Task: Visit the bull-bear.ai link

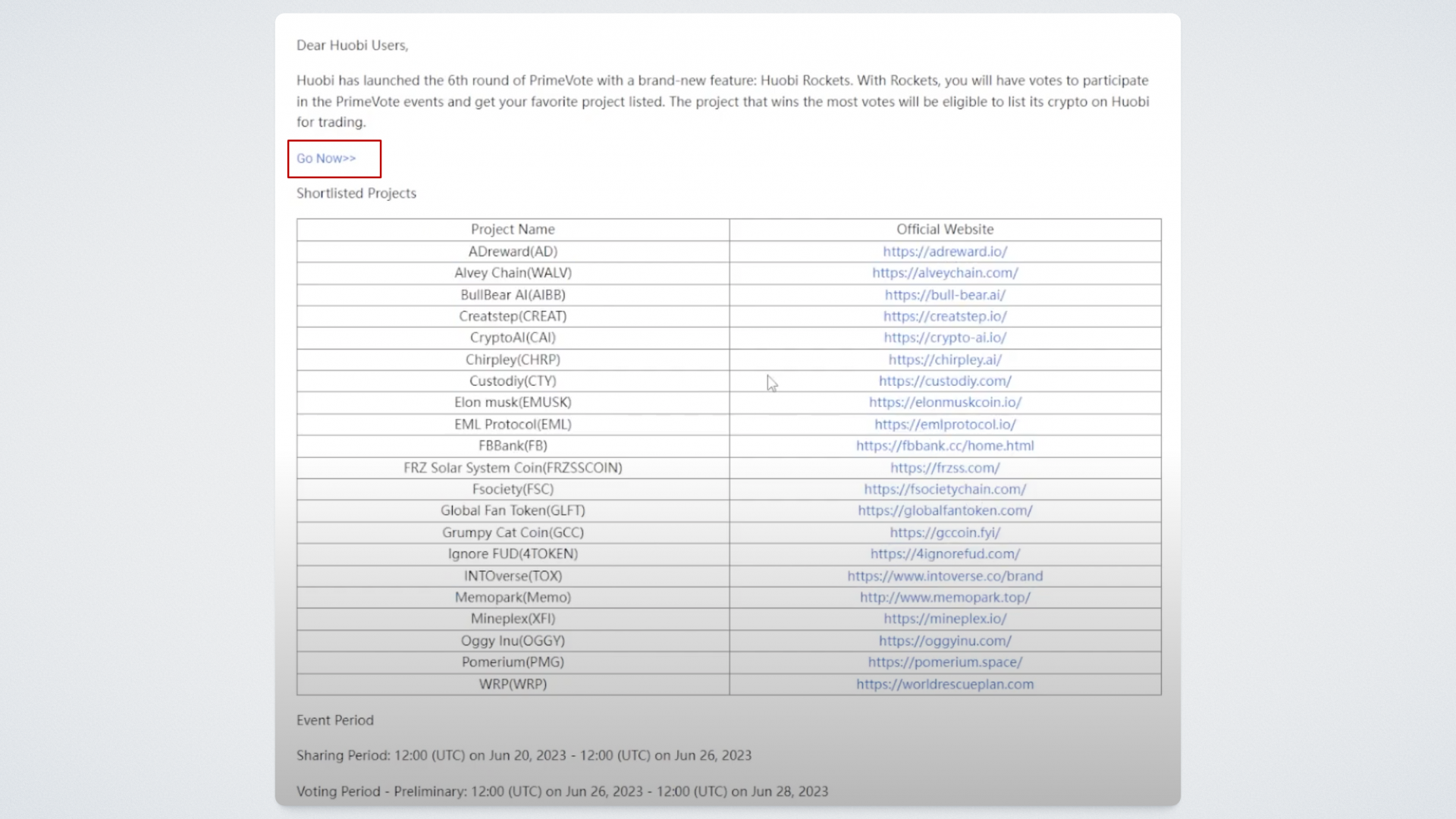Action: click(x=945, y=295)
